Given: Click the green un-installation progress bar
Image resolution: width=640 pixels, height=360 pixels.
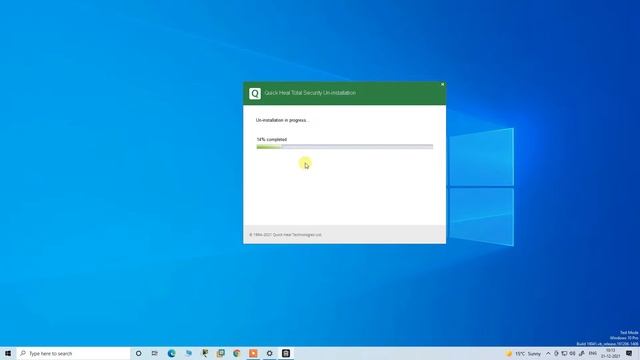Looking at the screenshot, I should point(344,147).
